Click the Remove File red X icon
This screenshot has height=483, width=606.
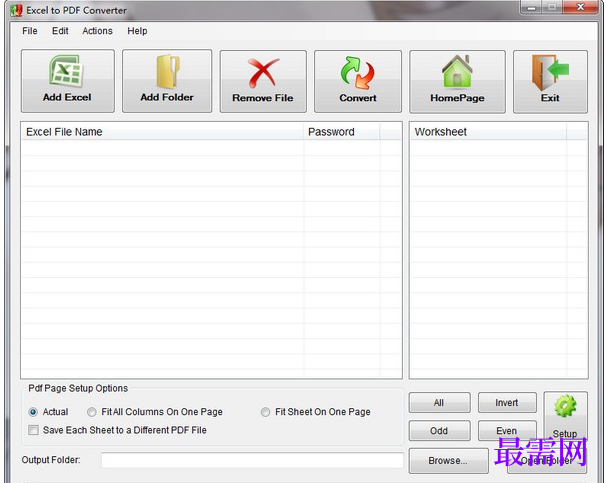[x=262, y=73]
